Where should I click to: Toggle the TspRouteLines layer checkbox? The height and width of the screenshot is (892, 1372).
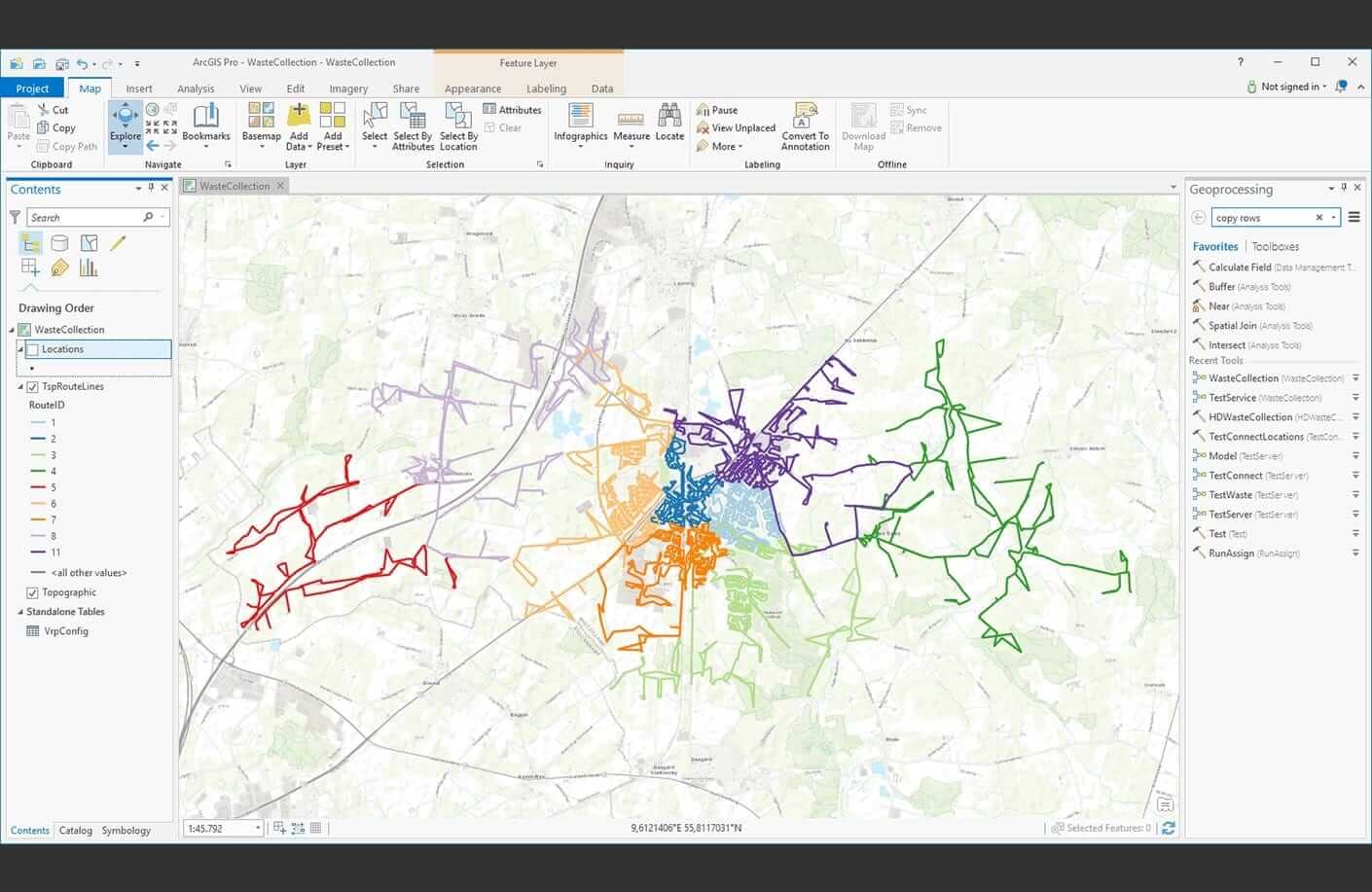(x=33, y=386)
